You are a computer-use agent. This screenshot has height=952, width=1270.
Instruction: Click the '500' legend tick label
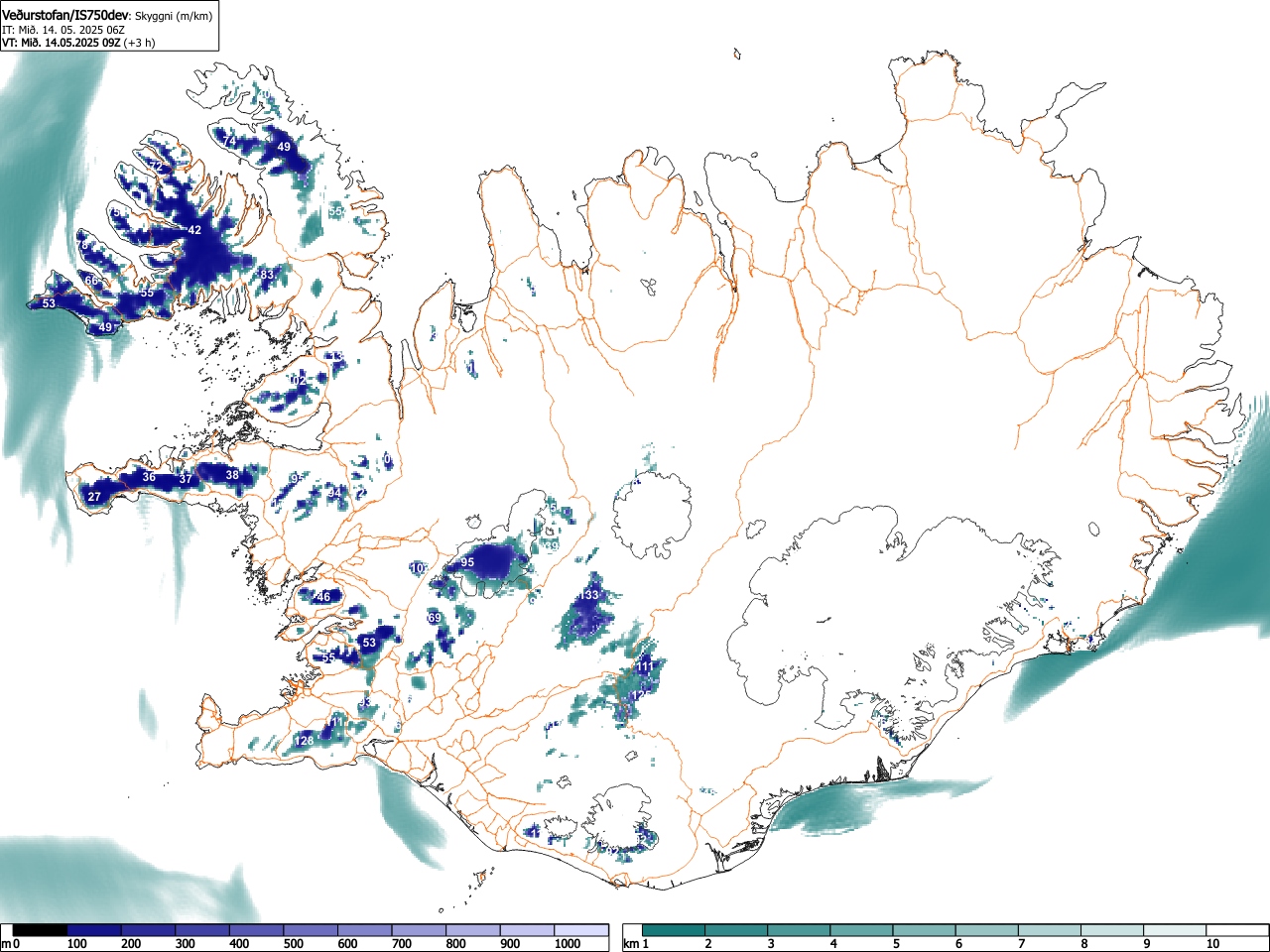(x=294, y=944)
